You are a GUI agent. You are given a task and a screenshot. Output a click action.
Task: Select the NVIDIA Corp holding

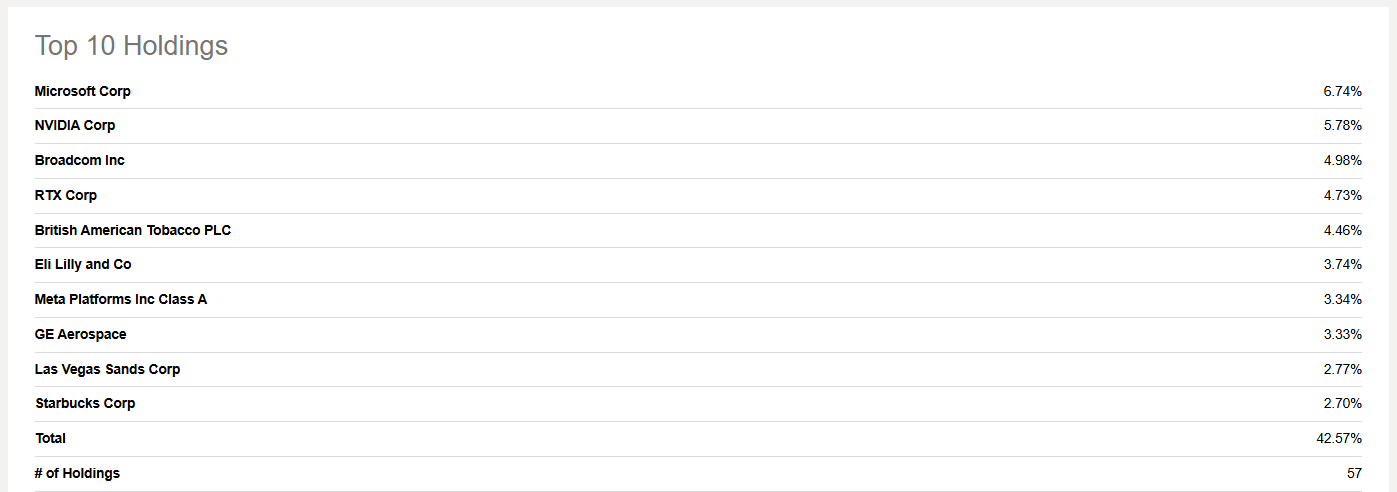75,125
